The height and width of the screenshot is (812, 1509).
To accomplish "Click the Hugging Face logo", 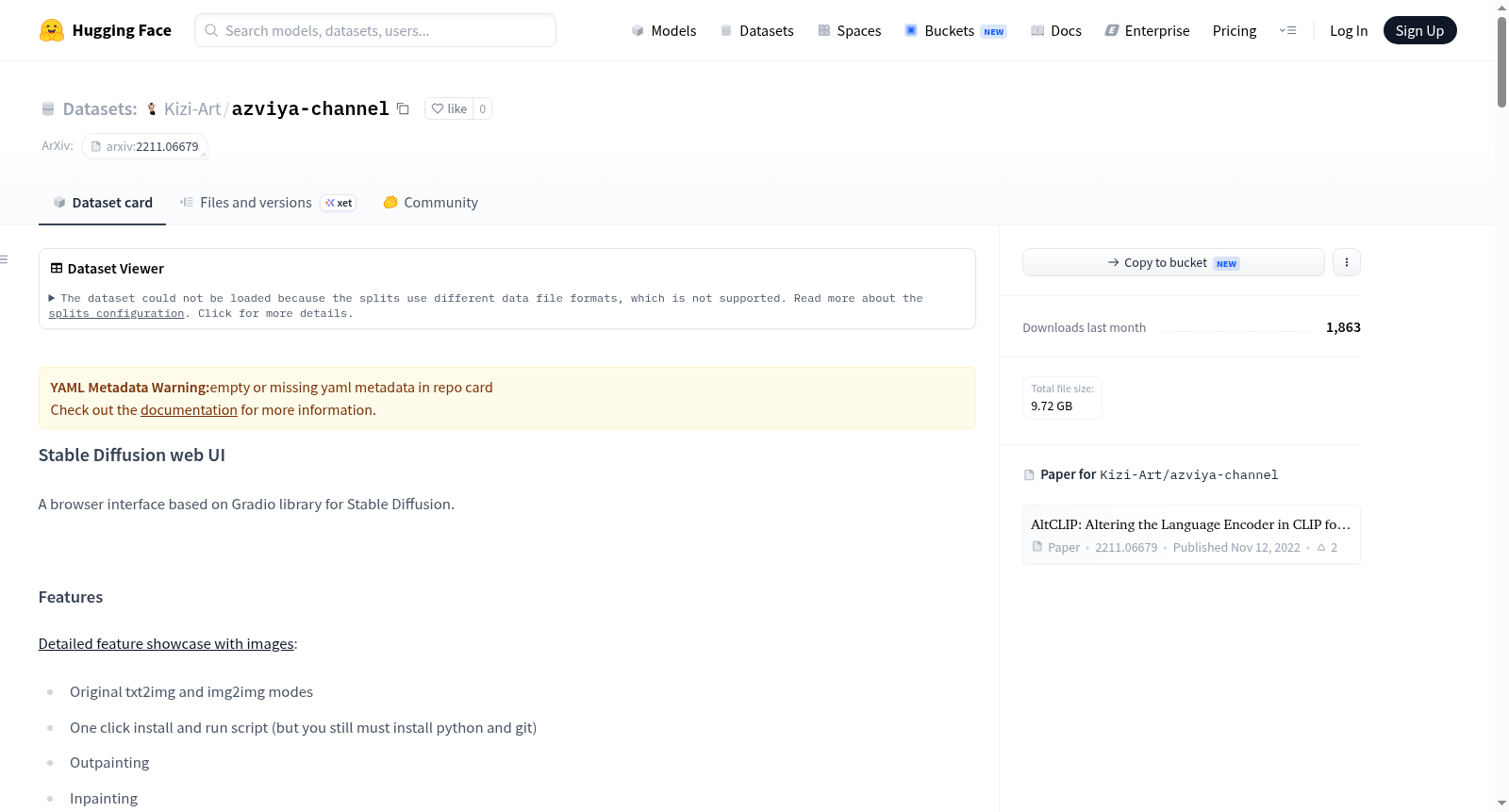I will click(x=106, y=30).
